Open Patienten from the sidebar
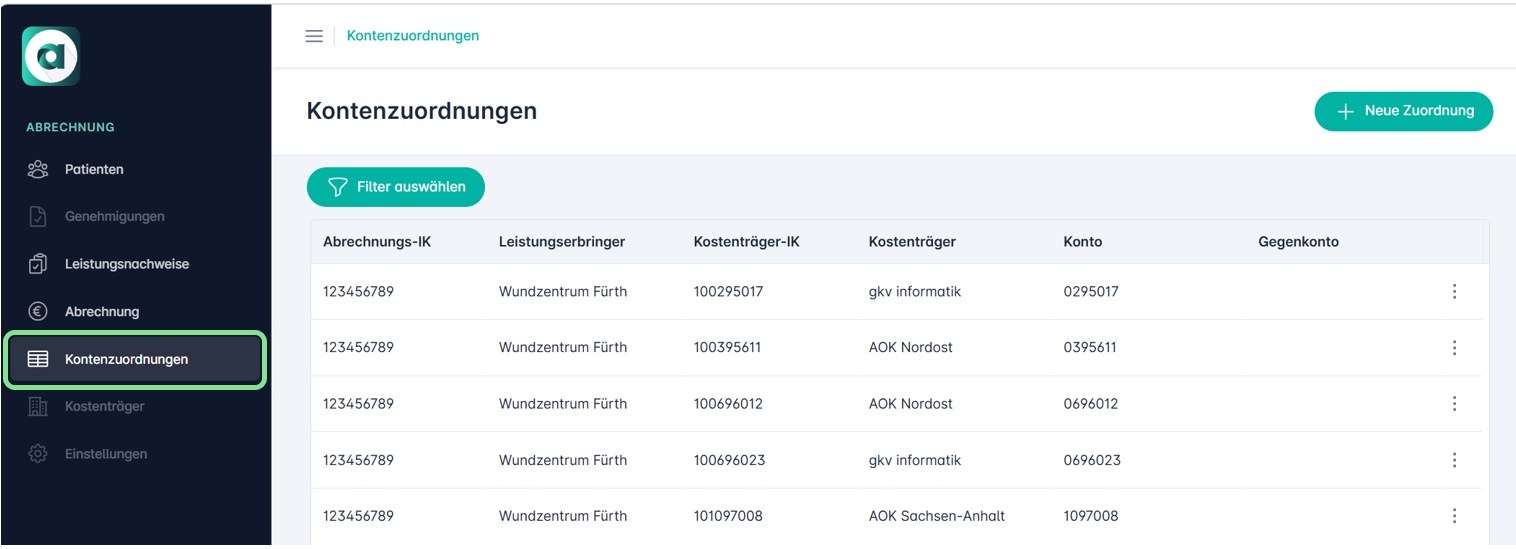1516x549 pixels. click(x=94, y=169)
